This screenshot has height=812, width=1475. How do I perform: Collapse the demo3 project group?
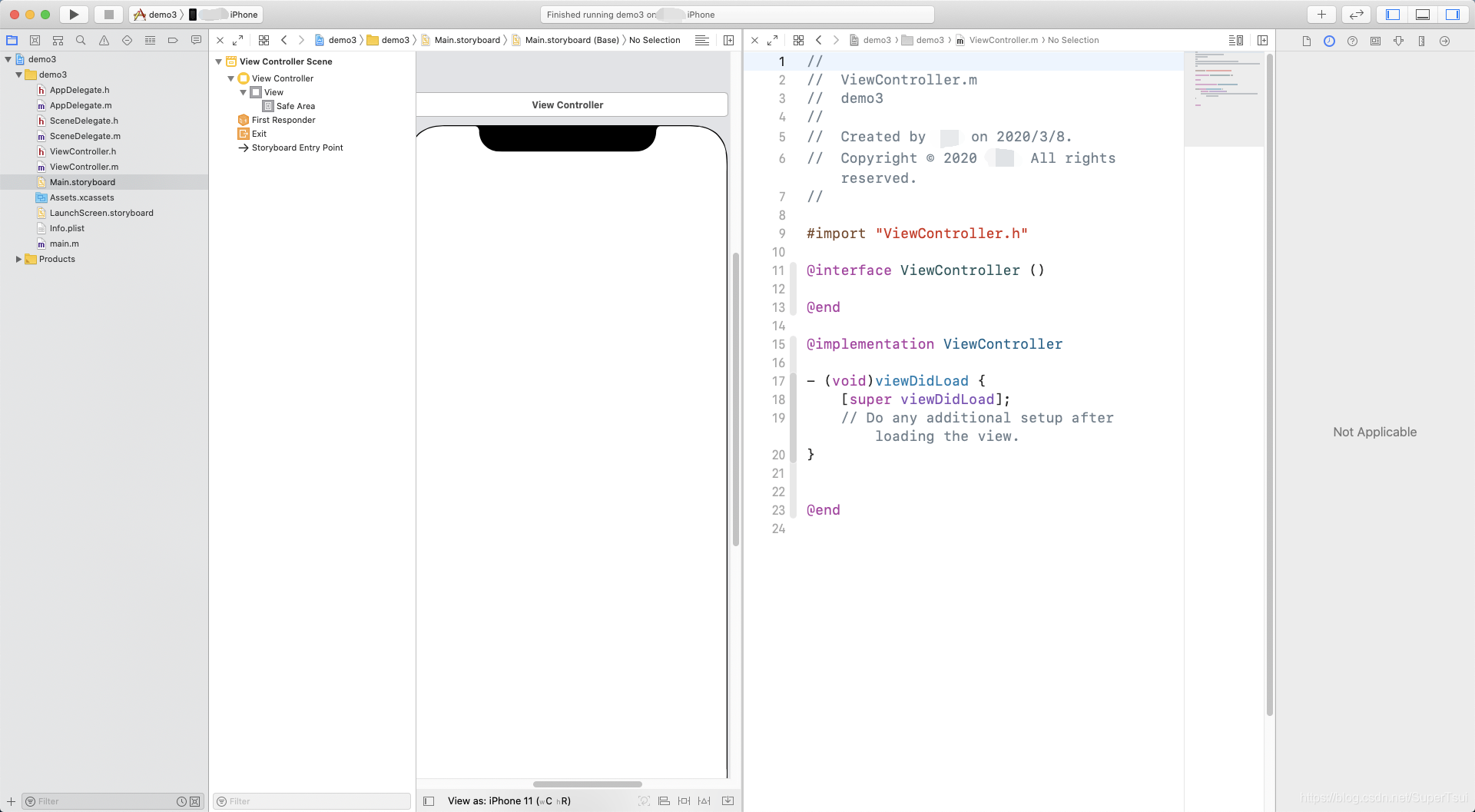[18, 75]
